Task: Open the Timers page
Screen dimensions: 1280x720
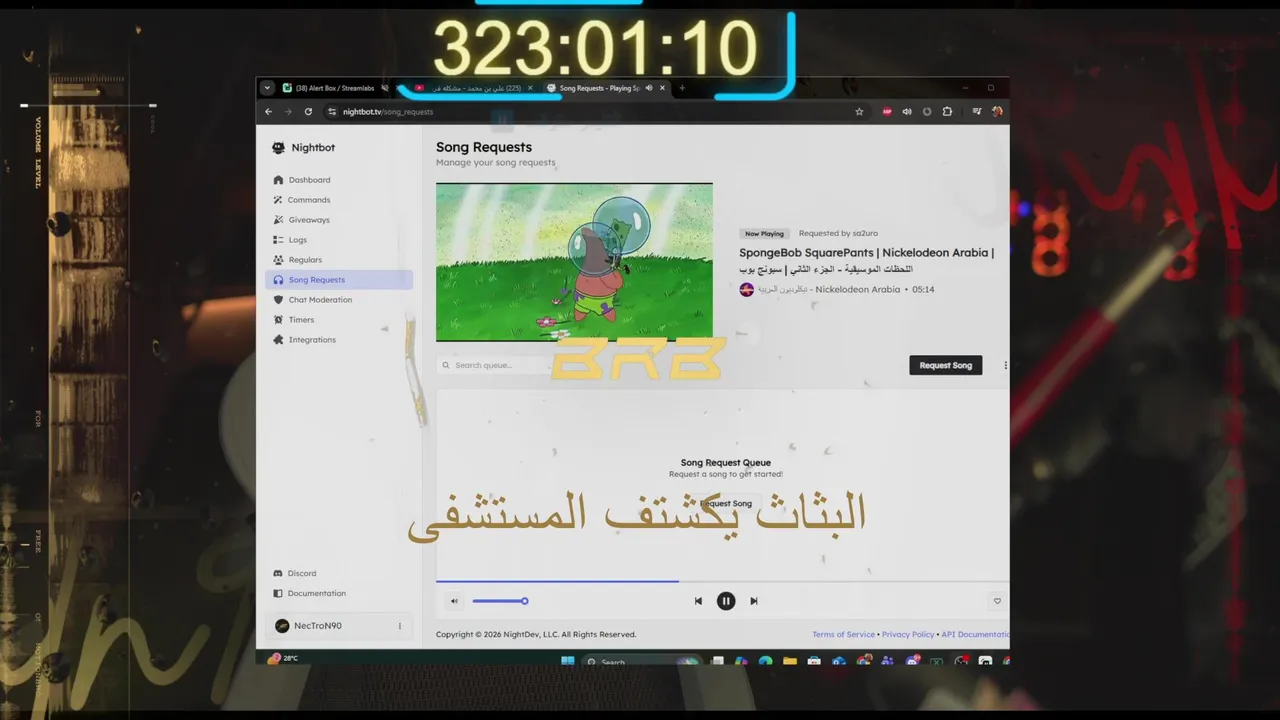Action: pos(301,320)
